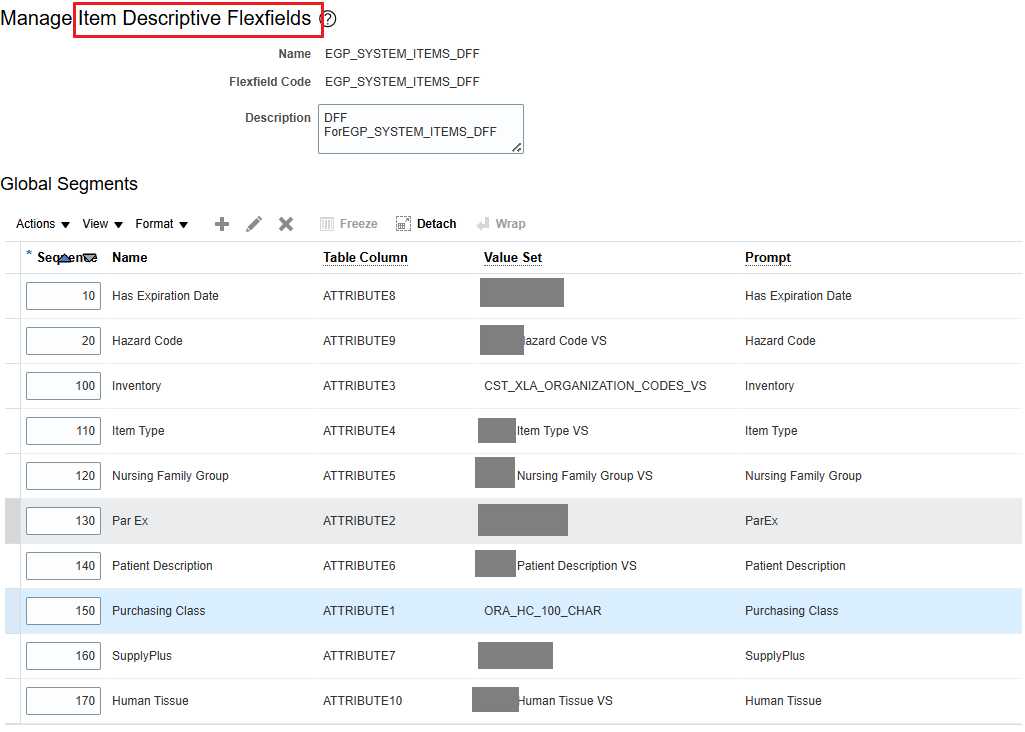This screenshot has height=732, width=1025.
Task: Click CST_XLA_ORGANIZATION_CODES_VS value set
Action: click(x=595, y=386)
